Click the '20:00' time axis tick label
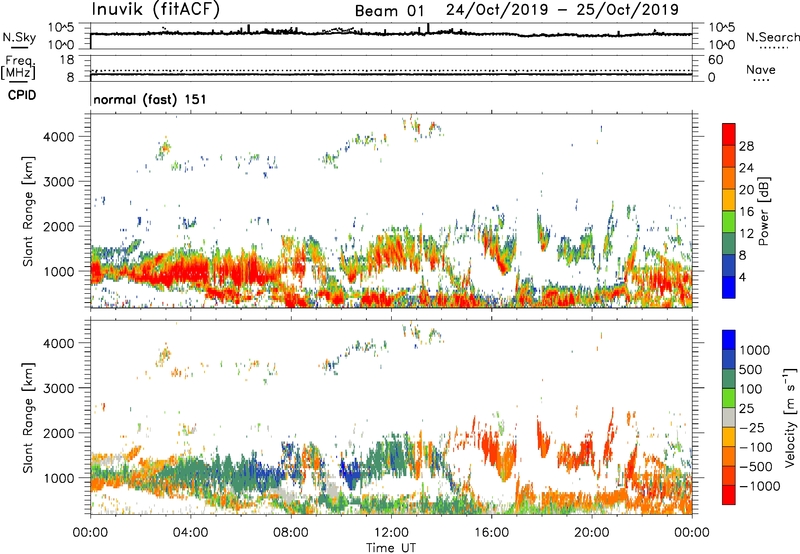Image resolution: width=800 pixels, height=554 pixels. point(592,533)
